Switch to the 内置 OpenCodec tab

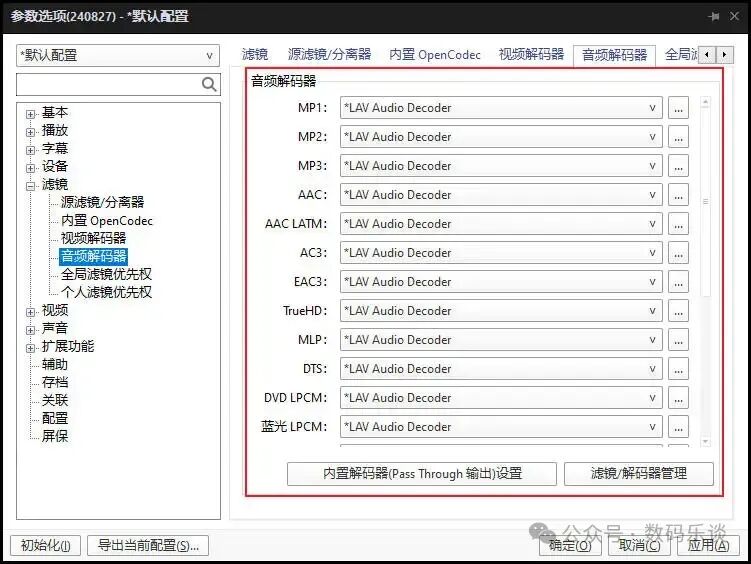435,55
